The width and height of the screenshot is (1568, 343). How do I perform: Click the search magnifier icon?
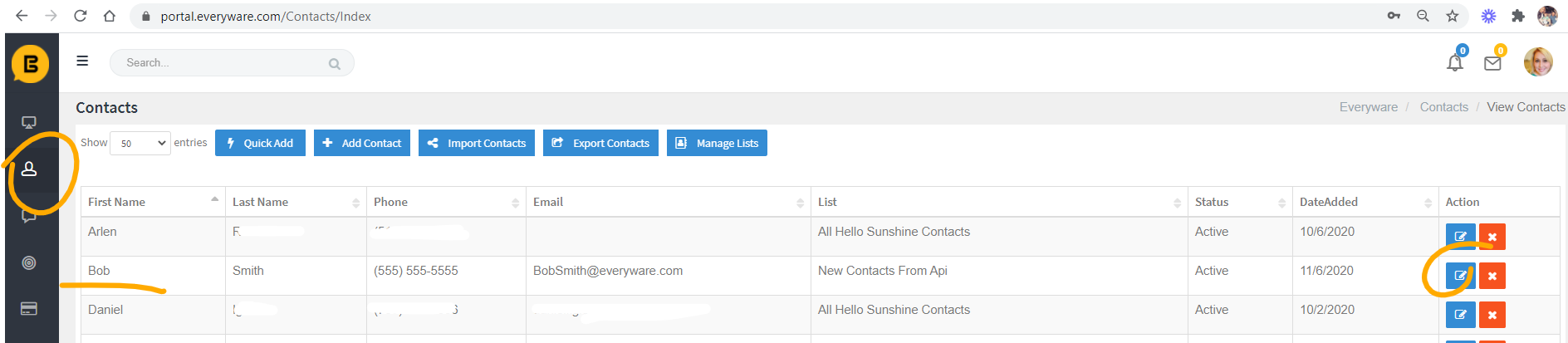pos(335,64)
